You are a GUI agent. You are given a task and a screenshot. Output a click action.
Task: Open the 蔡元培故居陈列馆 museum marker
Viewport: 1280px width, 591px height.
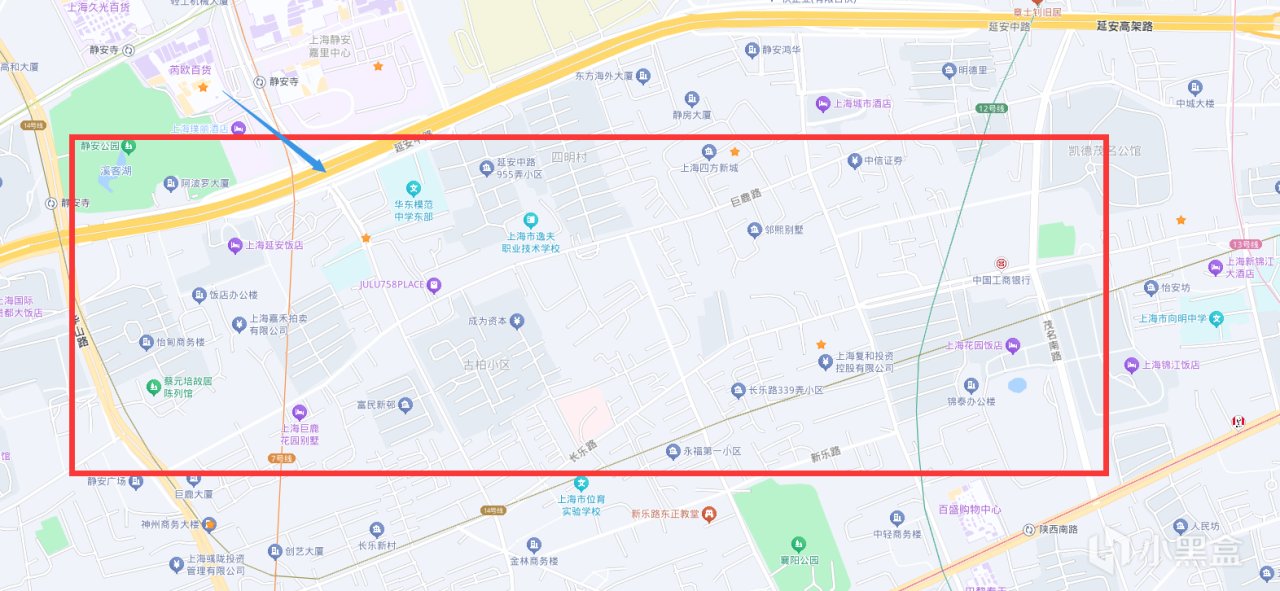point(151,381)
